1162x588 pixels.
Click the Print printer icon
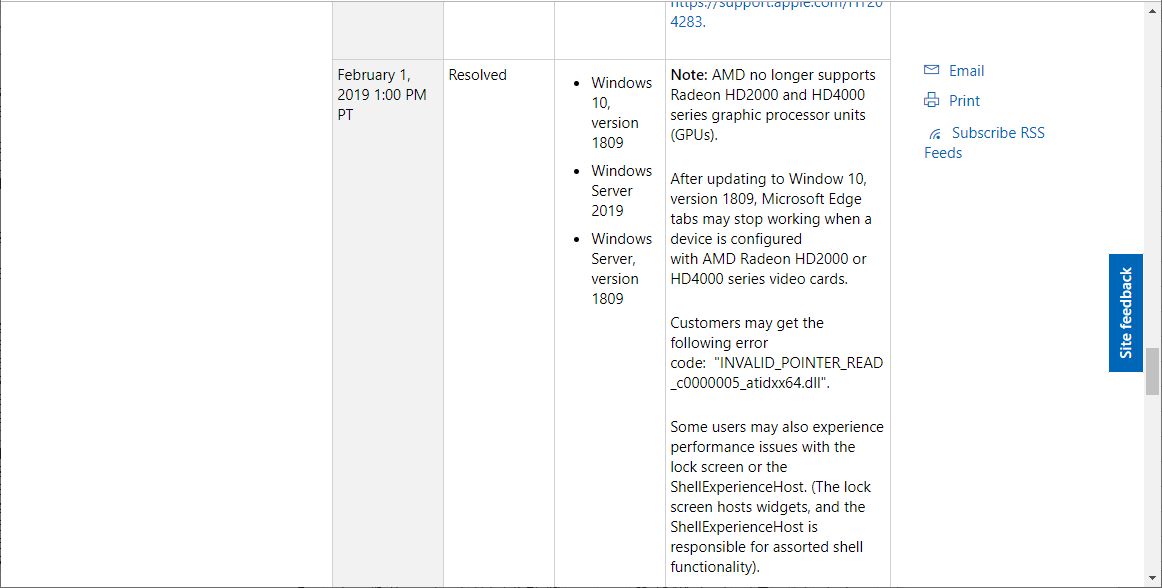click(932, 101)
